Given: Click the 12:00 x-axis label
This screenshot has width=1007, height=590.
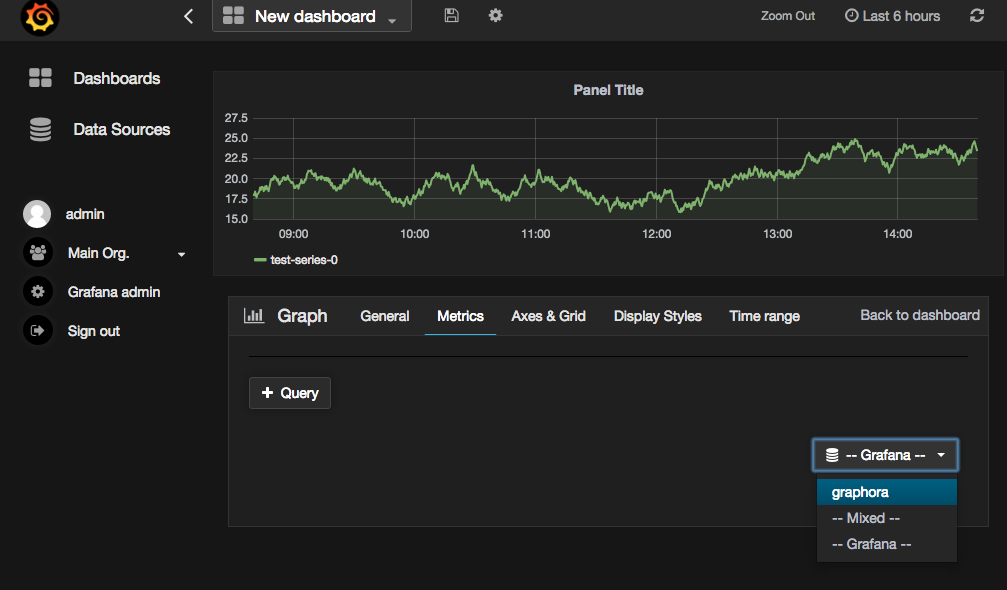Looking at the screenshot, I should (x=656, y=234).
